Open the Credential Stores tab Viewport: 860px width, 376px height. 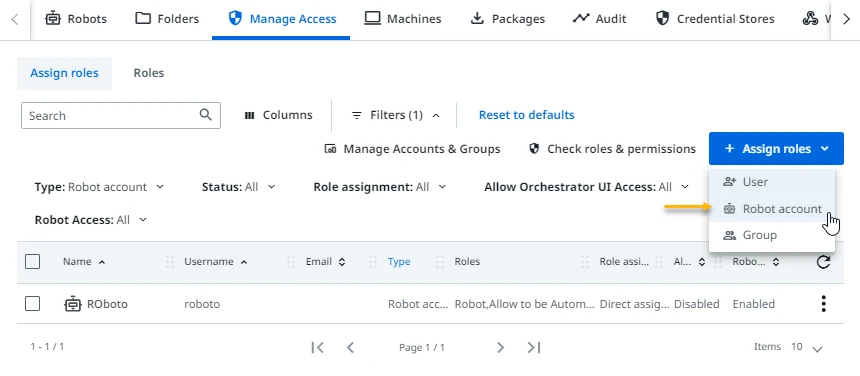[715, 19]
